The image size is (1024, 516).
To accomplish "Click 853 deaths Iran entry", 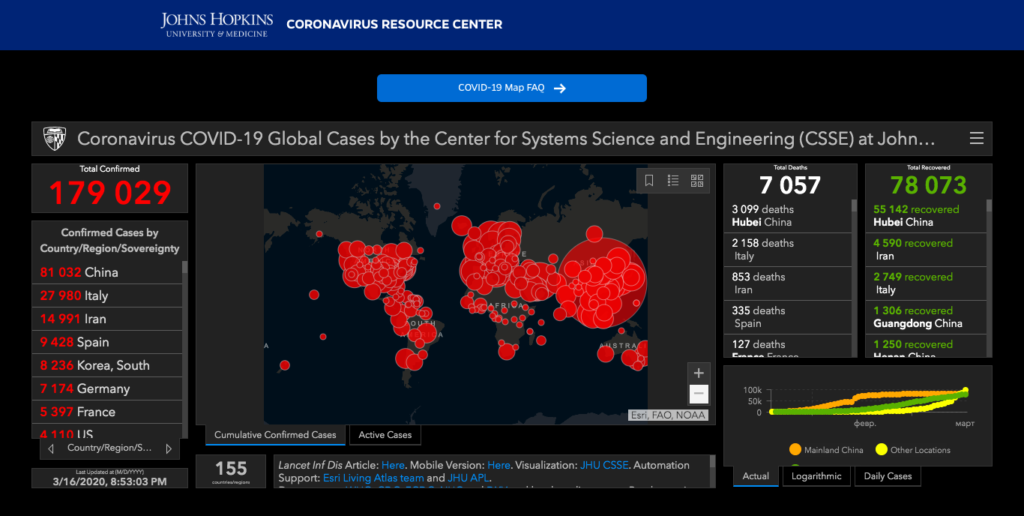I will pos(787,283).
